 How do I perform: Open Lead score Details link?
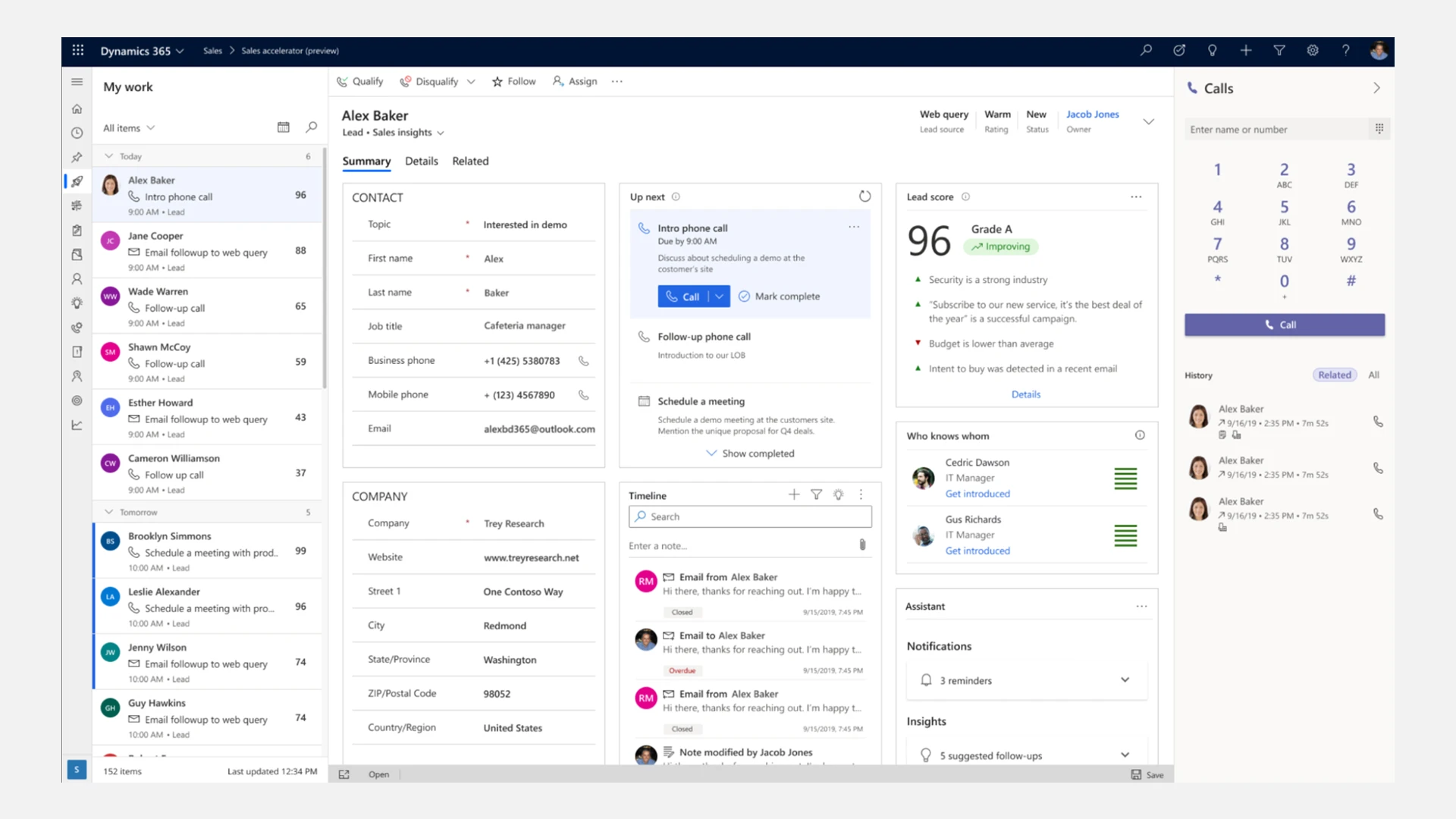coord(1026,394)
